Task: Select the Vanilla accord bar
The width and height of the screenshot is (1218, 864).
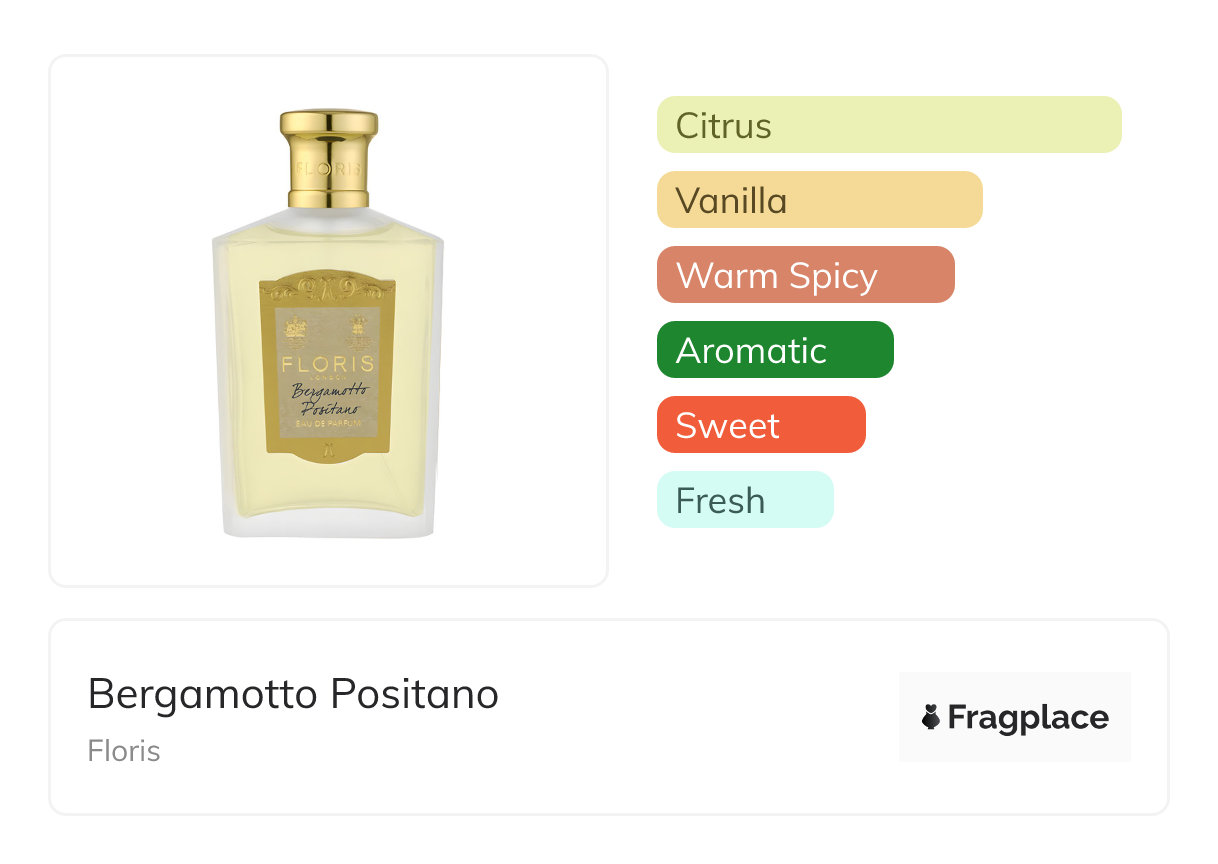Action: click(x=819, y=200)
